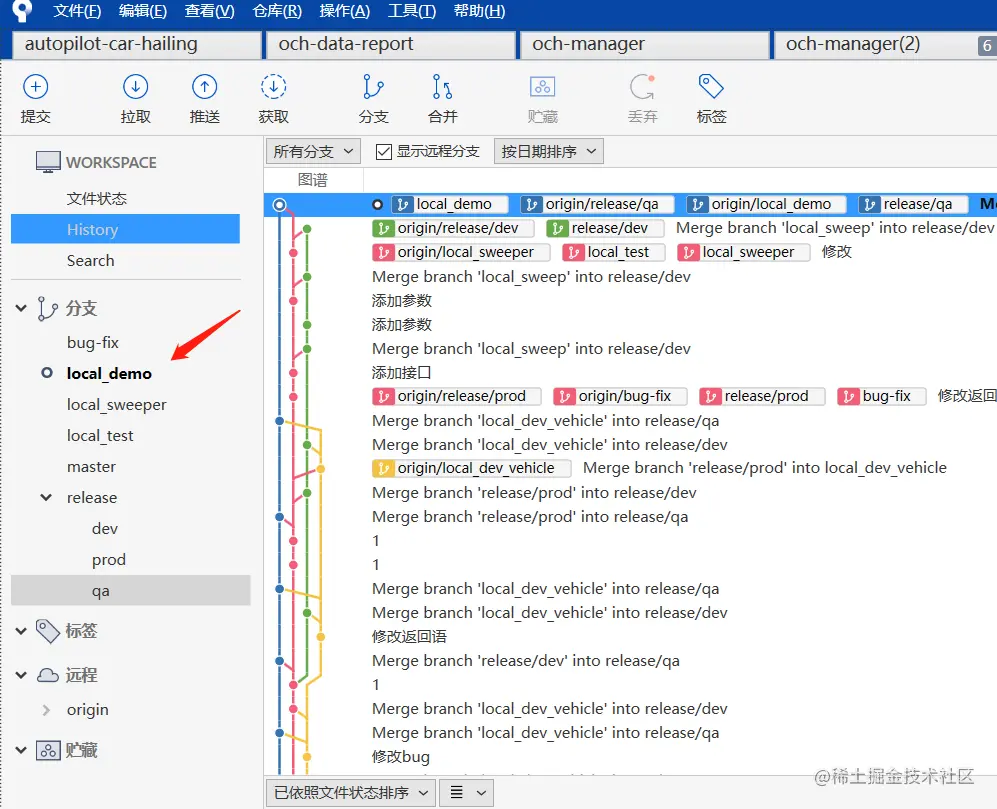
Task: Click the origin/local_demo branch label
Action: 766,204
